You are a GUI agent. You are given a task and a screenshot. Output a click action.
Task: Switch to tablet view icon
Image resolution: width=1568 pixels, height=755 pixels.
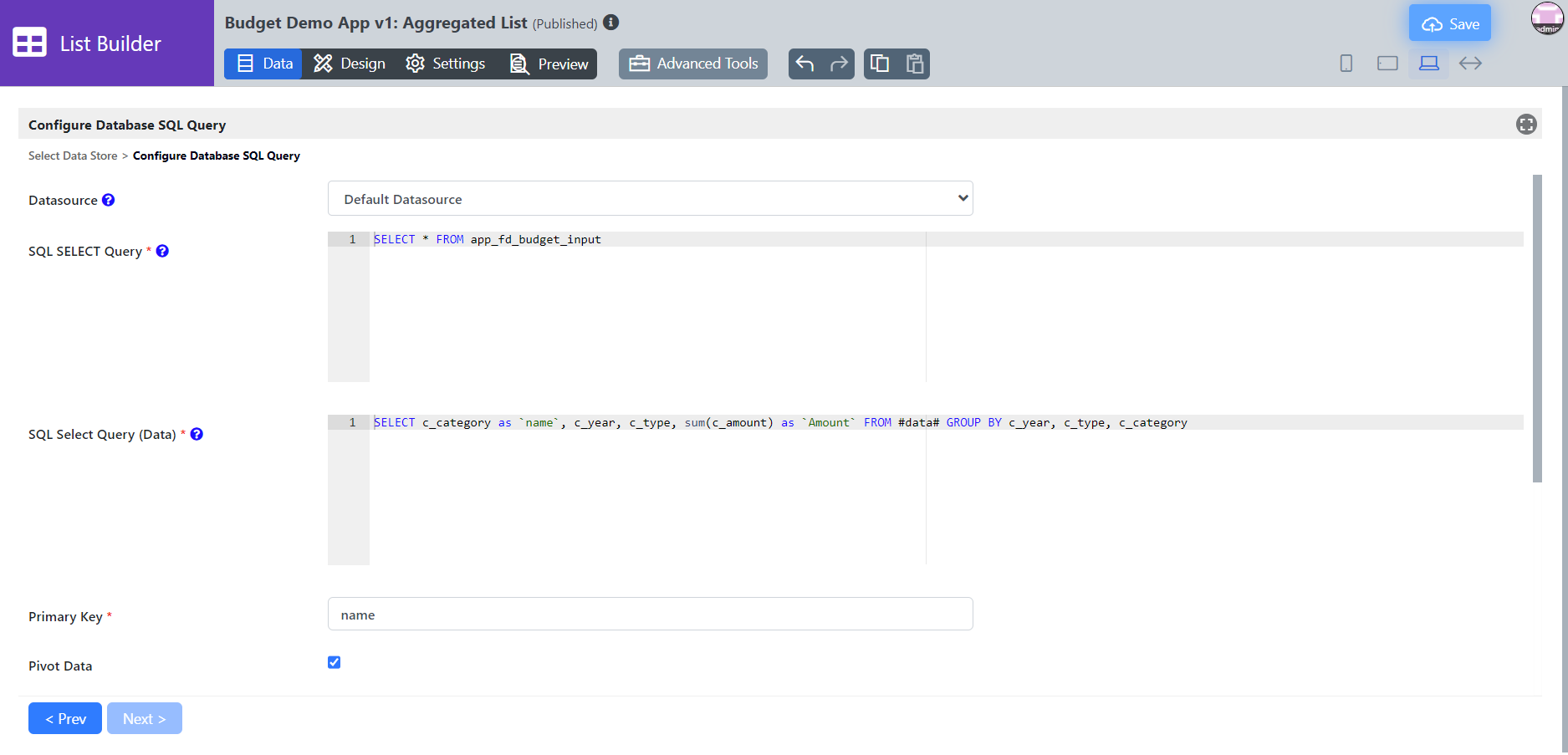(1387, 64)
